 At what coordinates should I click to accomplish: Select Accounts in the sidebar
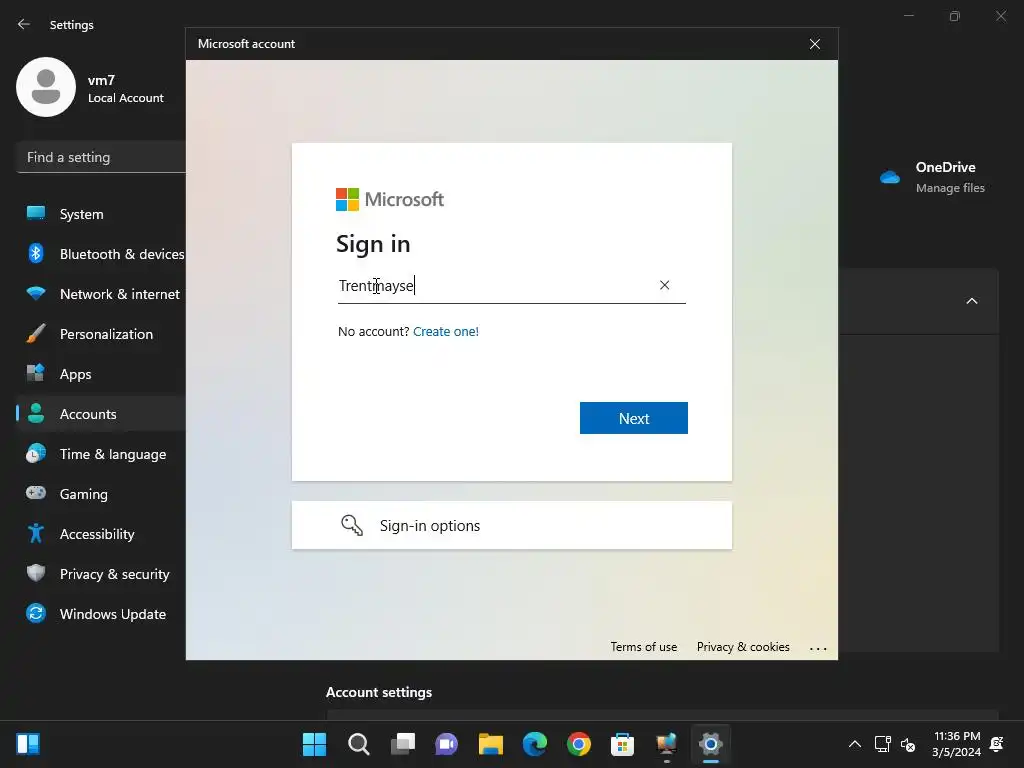coord(101,414)
